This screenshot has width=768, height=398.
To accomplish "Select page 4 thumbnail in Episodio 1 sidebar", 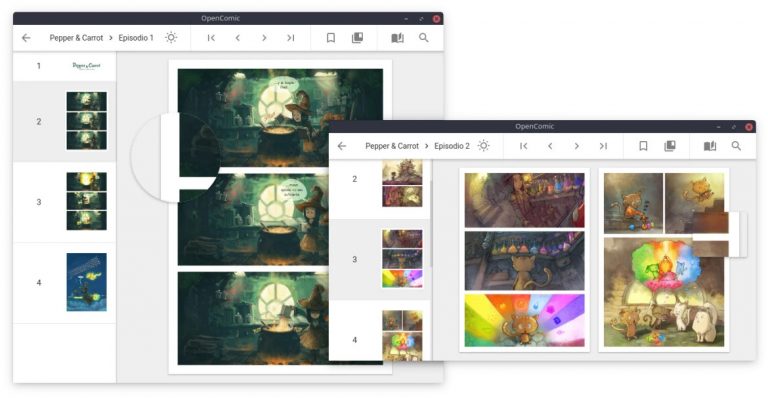I will click(86, 282).
